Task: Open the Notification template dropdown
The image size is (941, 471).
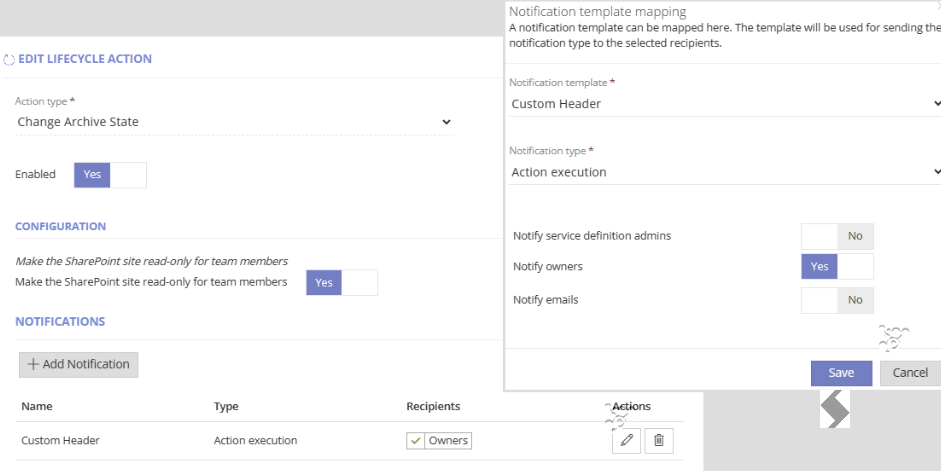Action: [724, 104]
